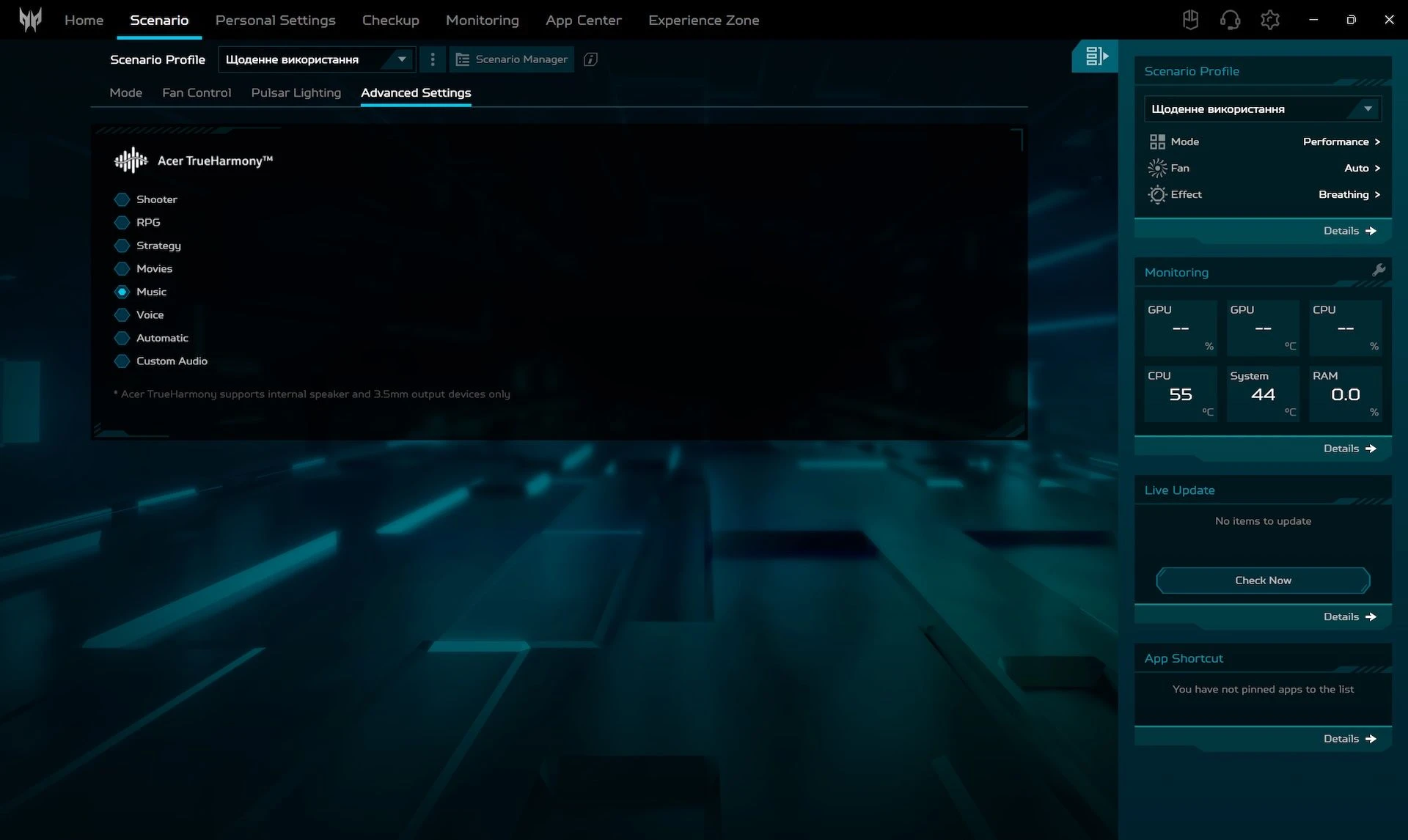The image size is (1408, 840).
Task: Click the GPU percent usage tile
Action: pos(1180,327)
